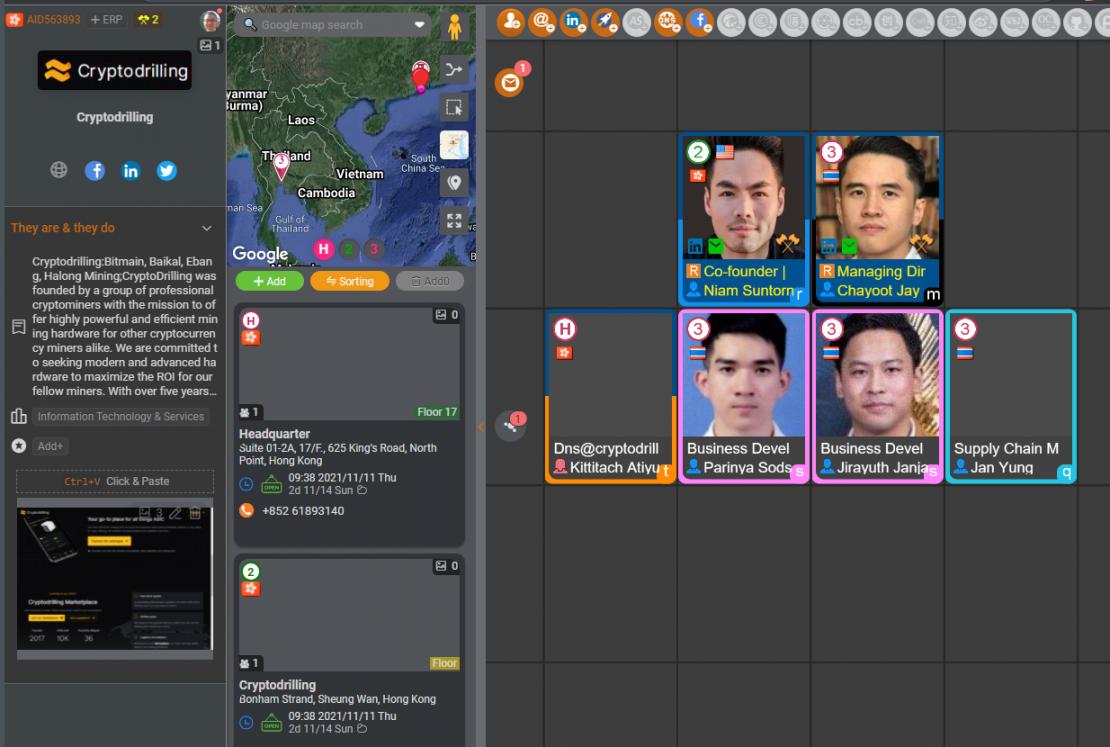Click the Street View pegman icon
The width and height of the screenshot is (1110, 747).
(455, 26)
